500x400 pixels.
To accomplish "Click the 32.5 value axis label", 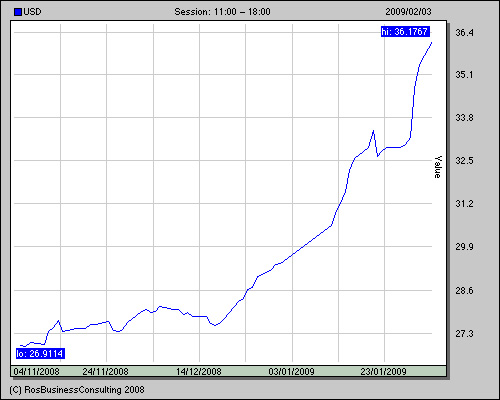I will coord(464,161).
